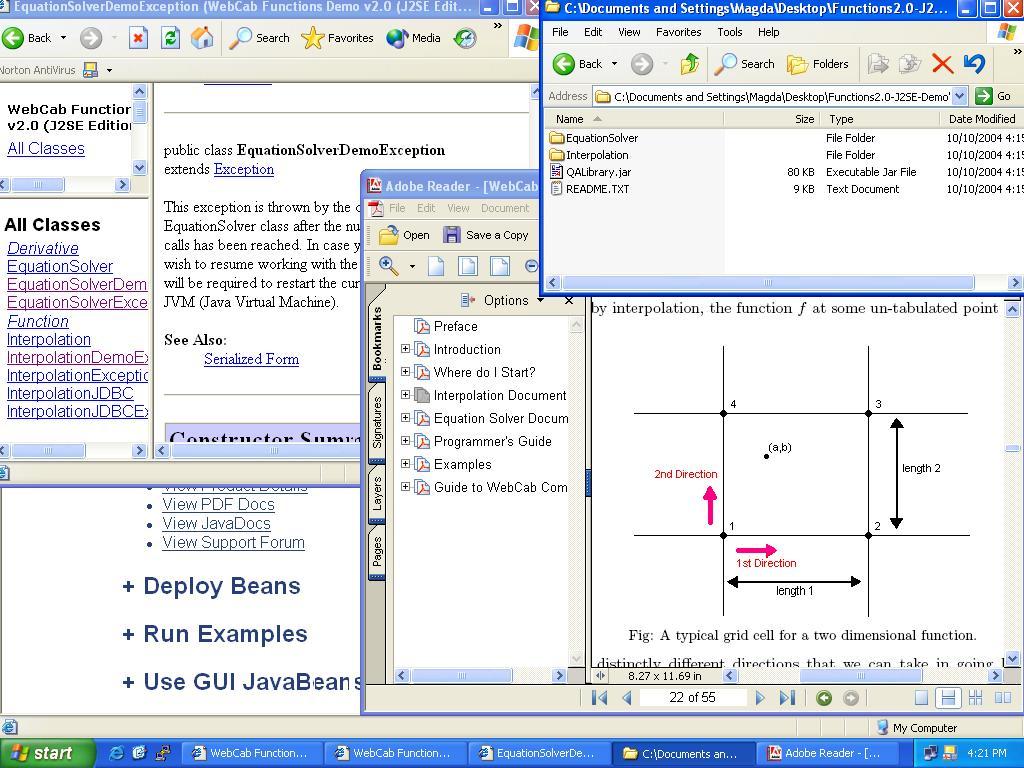Click the View PDF Docs link
Screen dimensions: 1024x768
(218, 505)
